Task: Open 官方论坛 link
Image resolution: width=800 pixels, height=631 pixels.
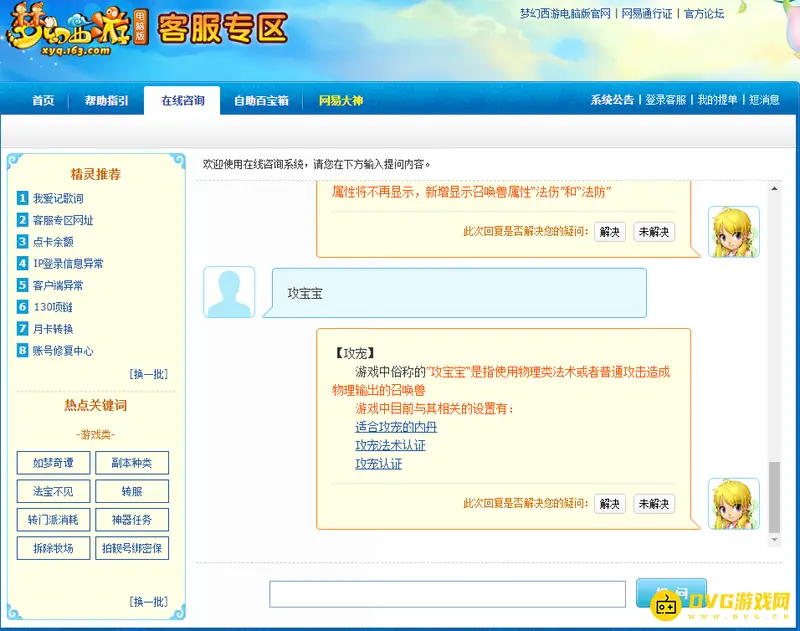Action: coord(704,14)
